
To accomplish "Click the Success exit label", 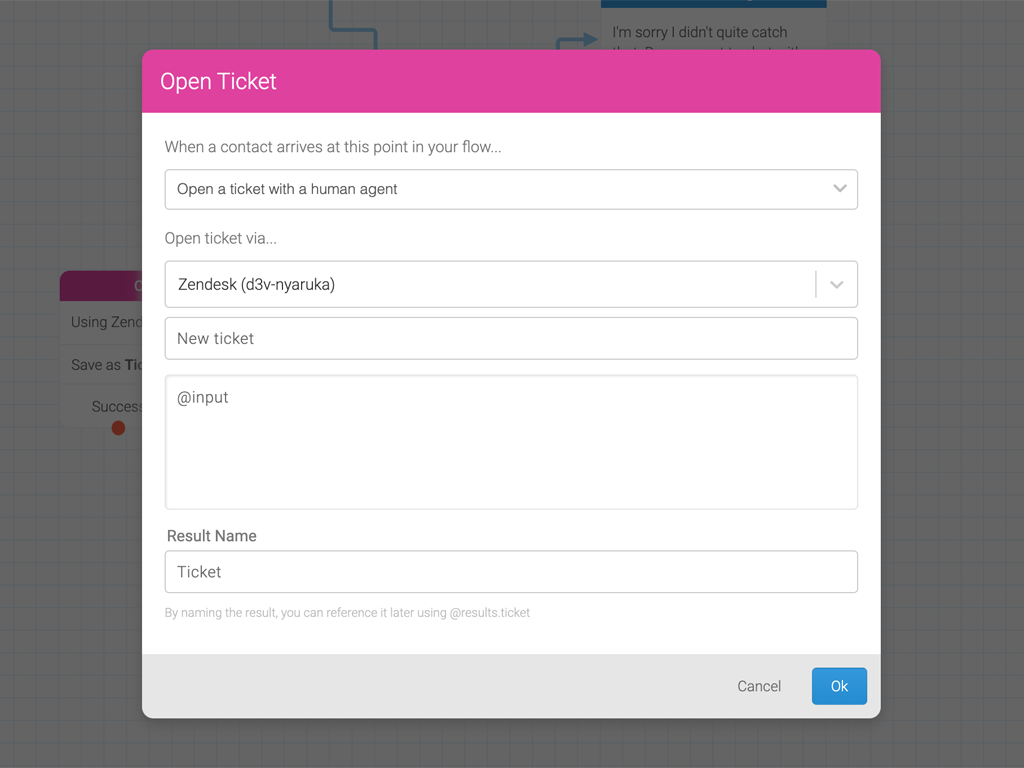I will pyautogui.click(x=117, y=407).
